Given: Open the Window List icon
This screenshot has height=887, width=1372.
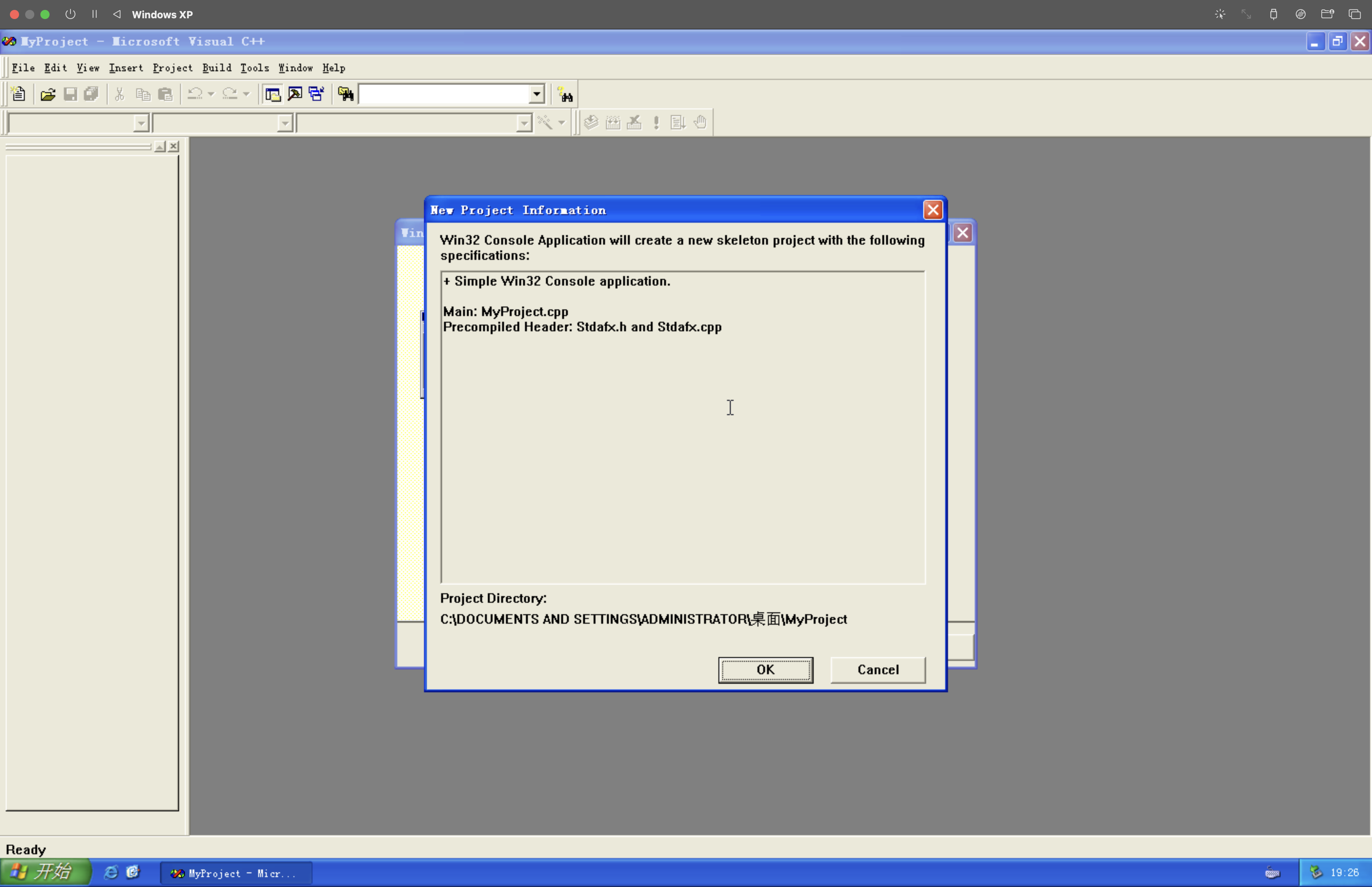Looking at the screenshot, I should [x=316, y=94].
